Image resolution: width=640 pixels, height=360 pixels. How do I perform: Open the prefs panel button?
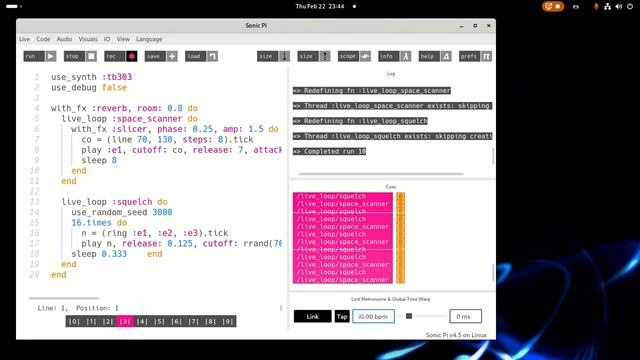pyautogui.click(x=475, y=56)
